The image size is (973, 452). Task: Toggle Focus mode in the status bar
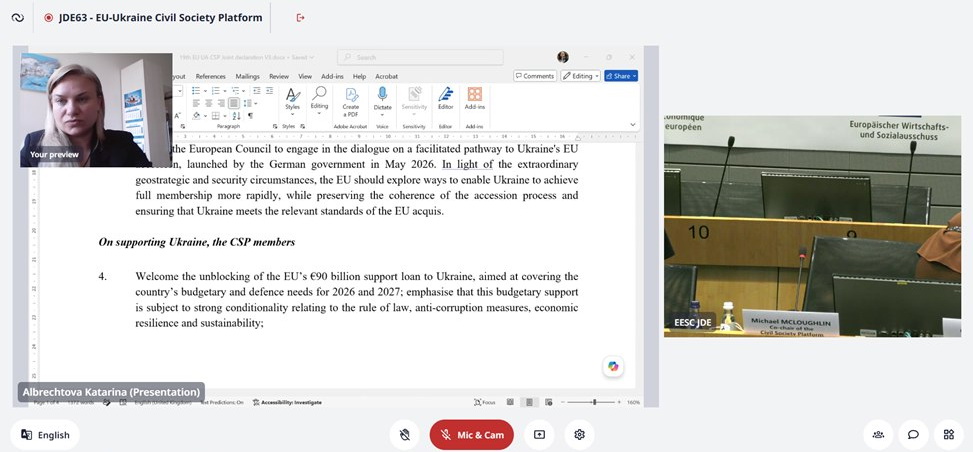(485, 402)
